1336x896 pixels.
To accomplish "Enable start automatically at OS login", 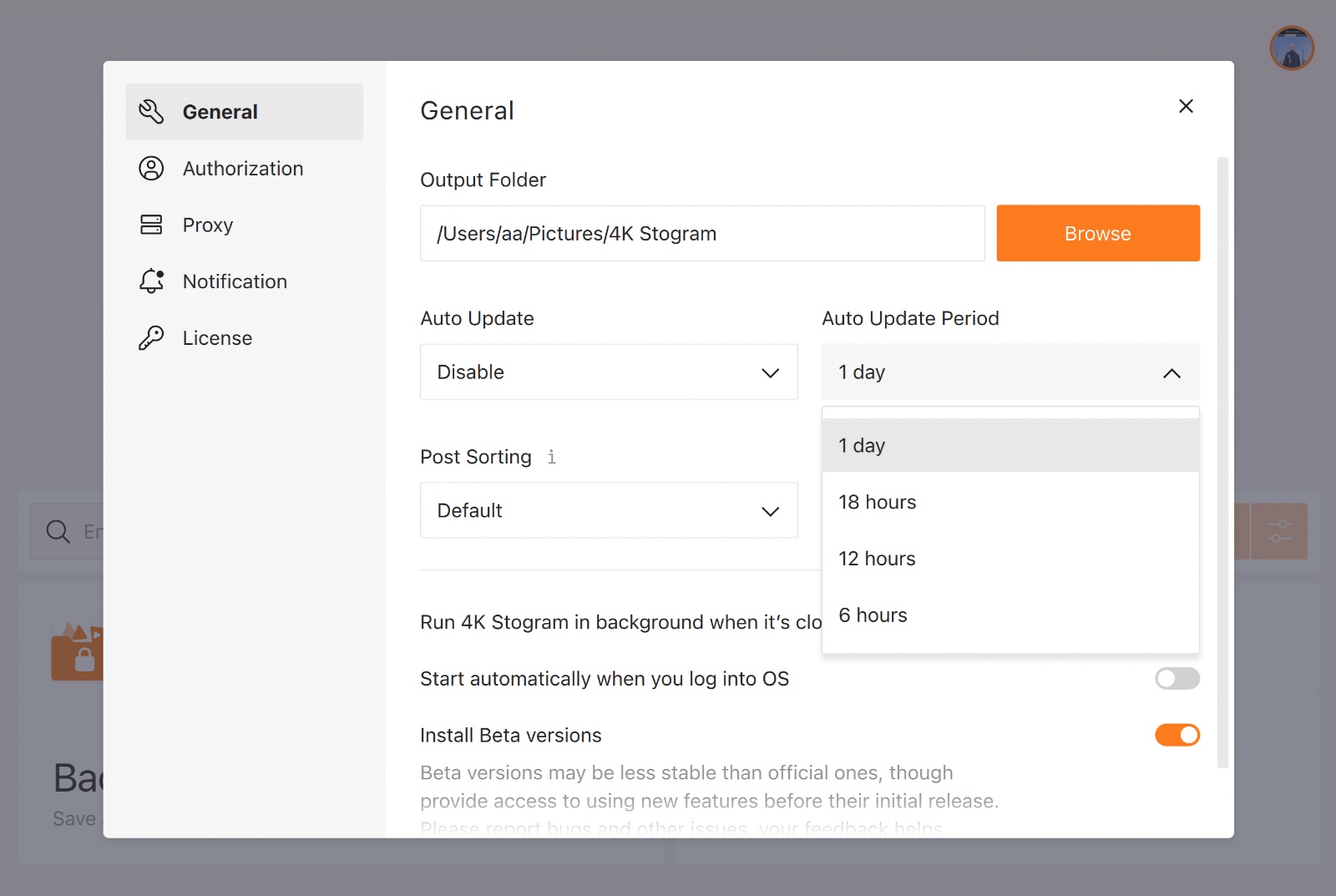I will tap(1177, 679).
